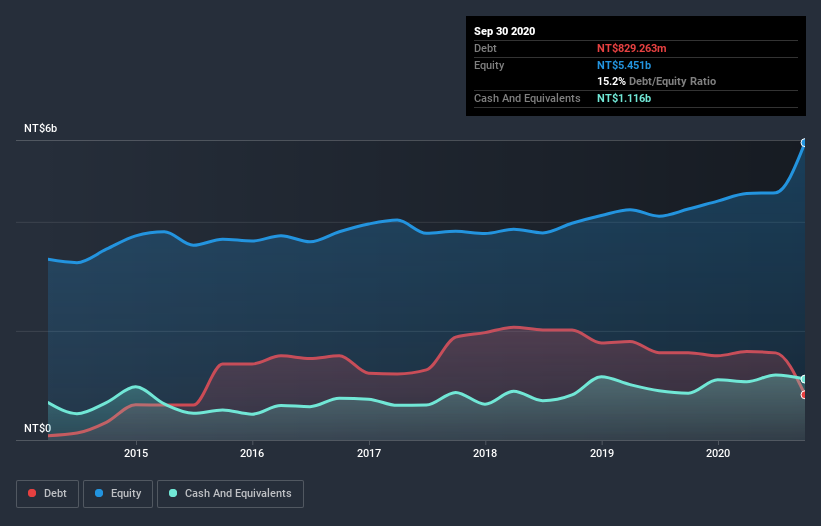Click the 2015 x-axis label
Screen dimensions: 821x526
[136, 453]
